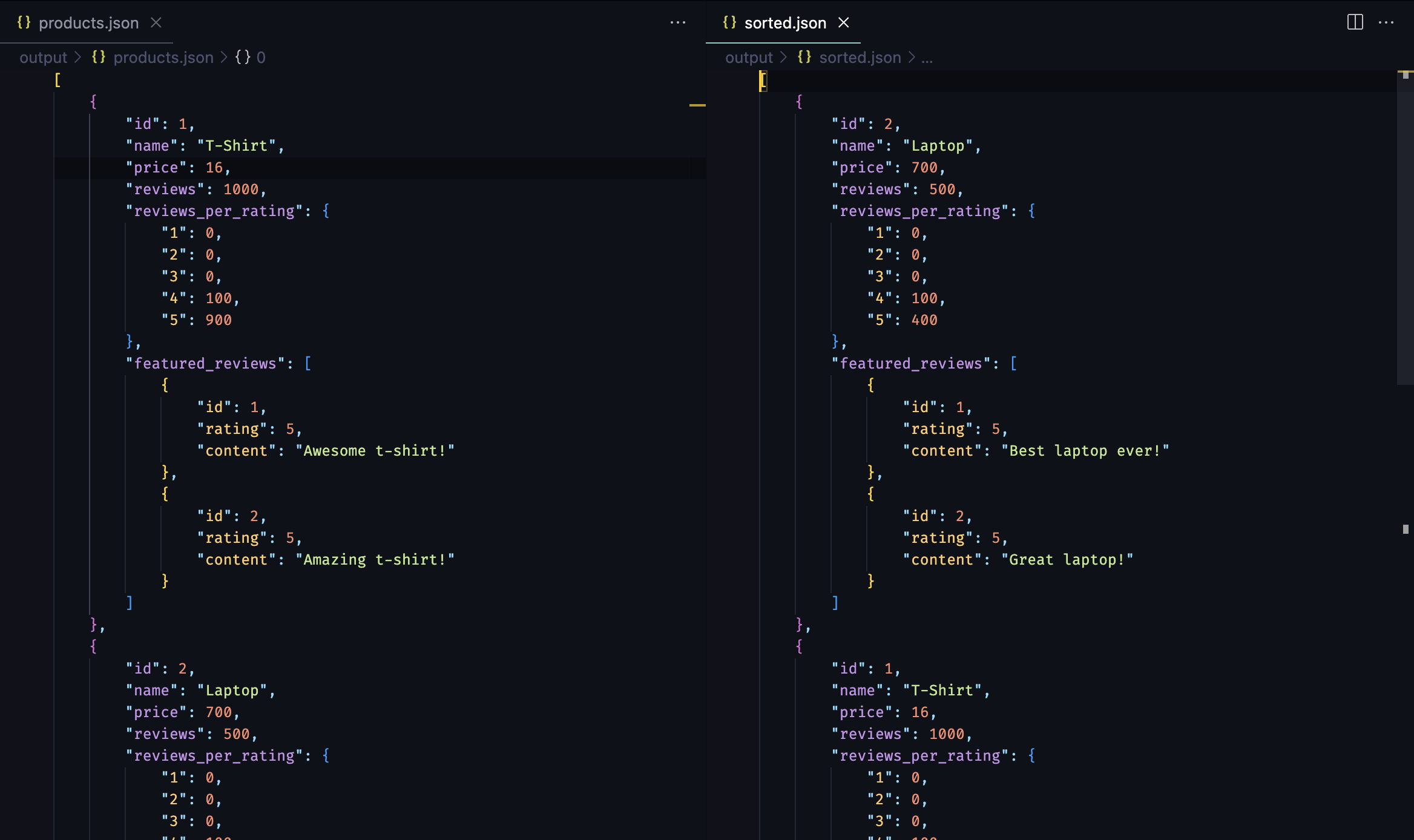Open products.json breadcrumb dropdown

pyautogui.click(x=163, y=57)
